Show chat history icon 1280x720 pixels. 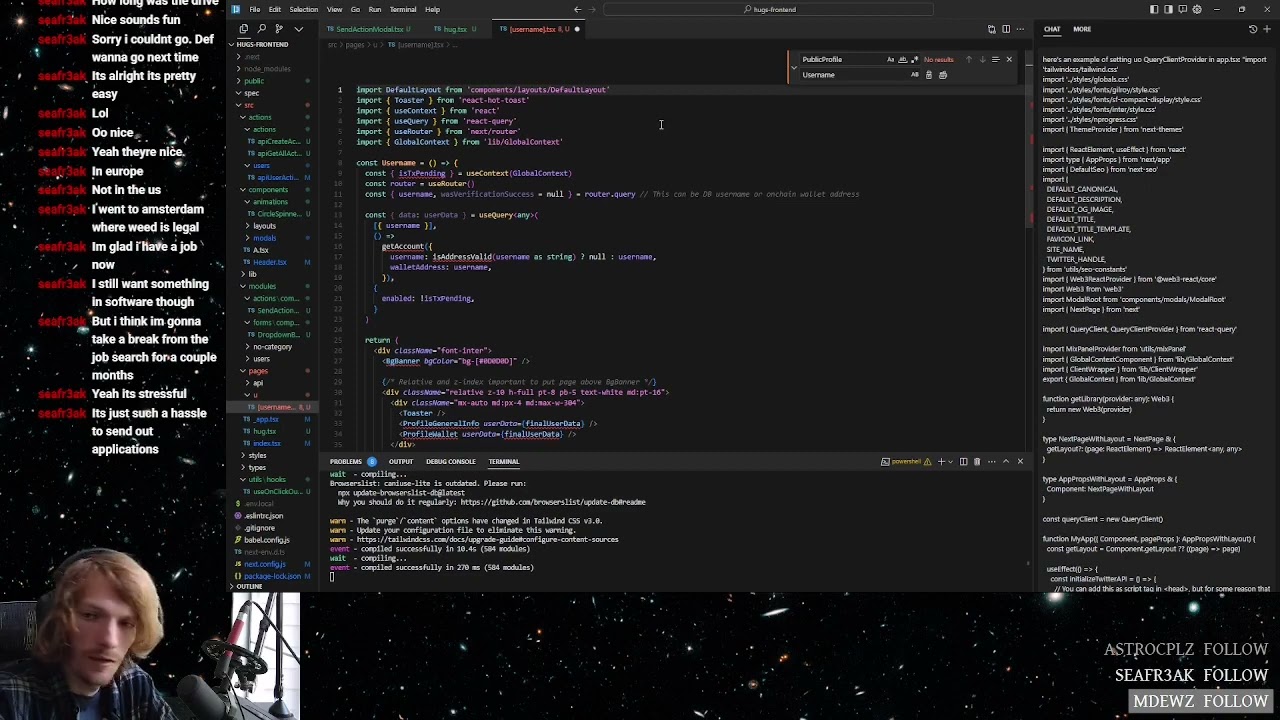1253,29
